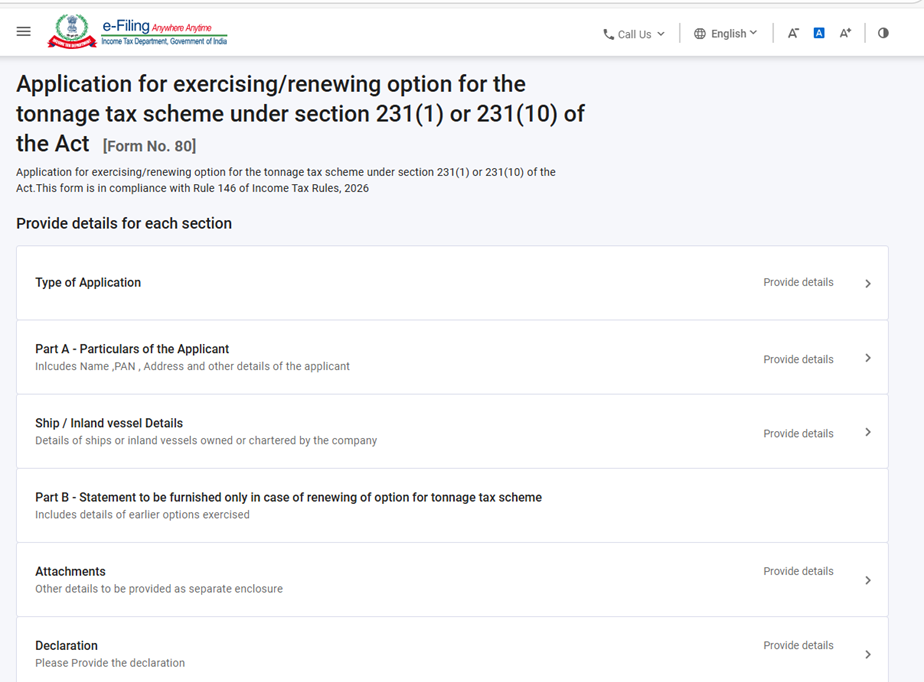Increase font size with A+ icon
Image resolution: width=924 pixels, height=682 pixels.
click(x=845, y=33)
